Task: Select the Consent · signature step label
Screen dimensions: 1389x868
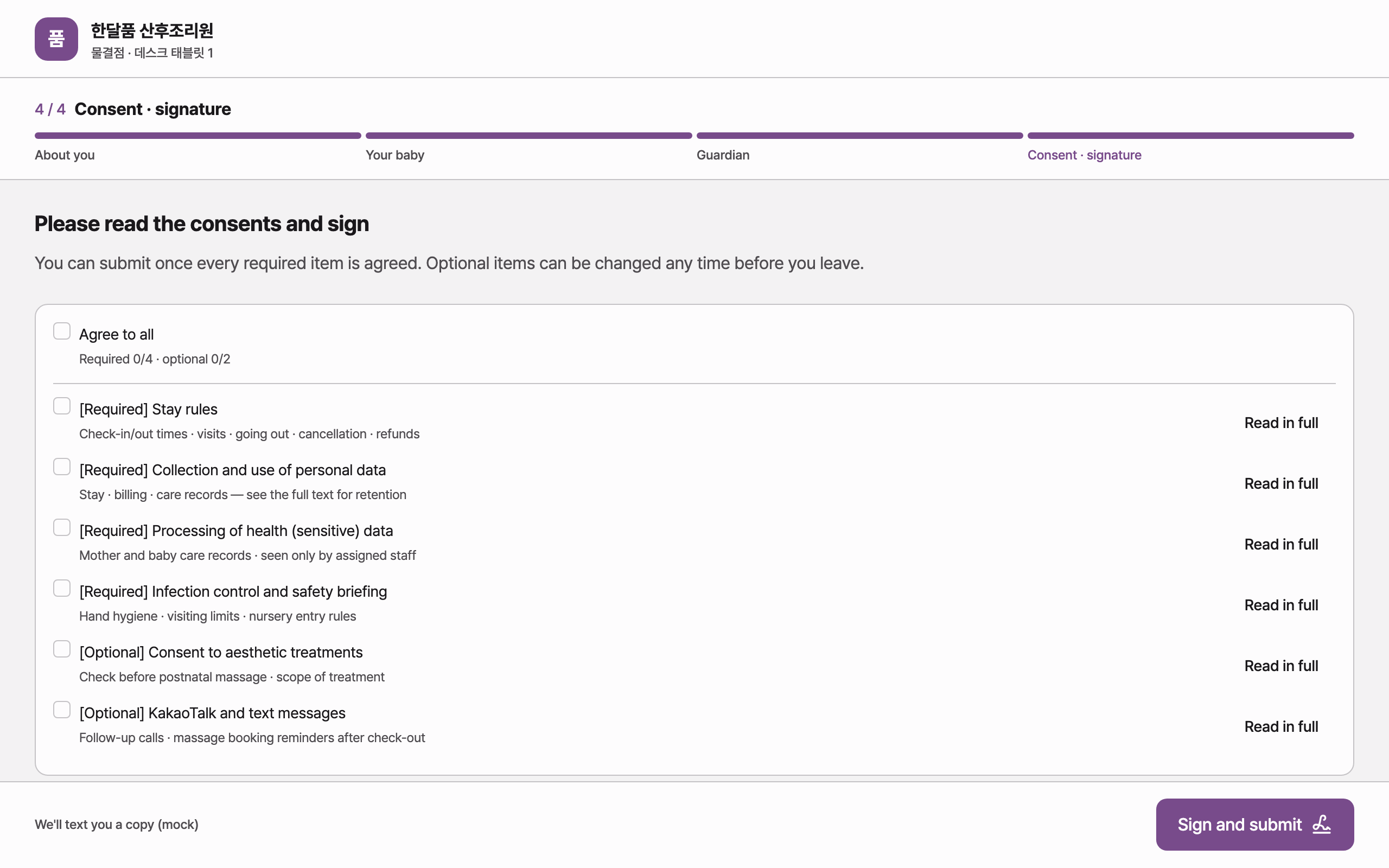Action: (1084, 155)
